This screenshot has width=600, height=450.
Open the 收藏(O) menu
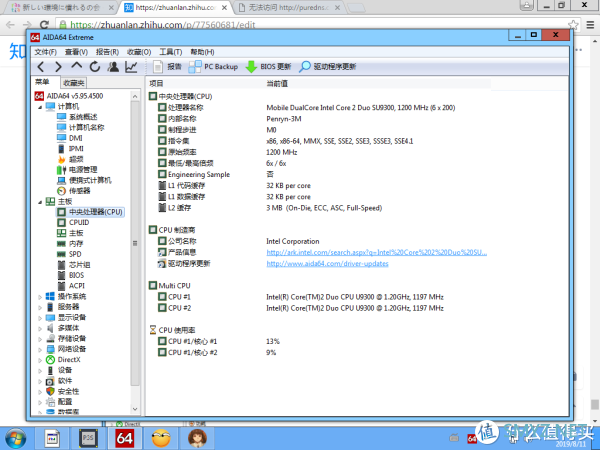[x=139, y=52]
